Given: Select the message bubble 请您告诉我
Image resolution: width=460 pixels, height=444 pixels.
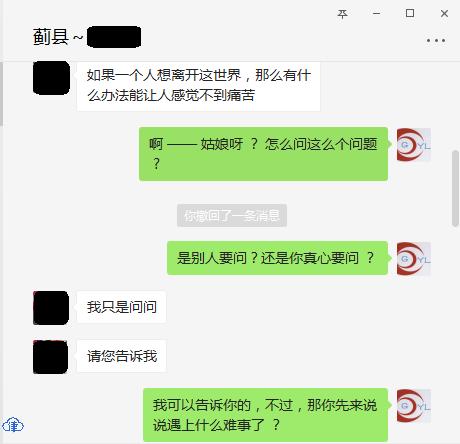Looking at the screenshot, I should point(121,356).
